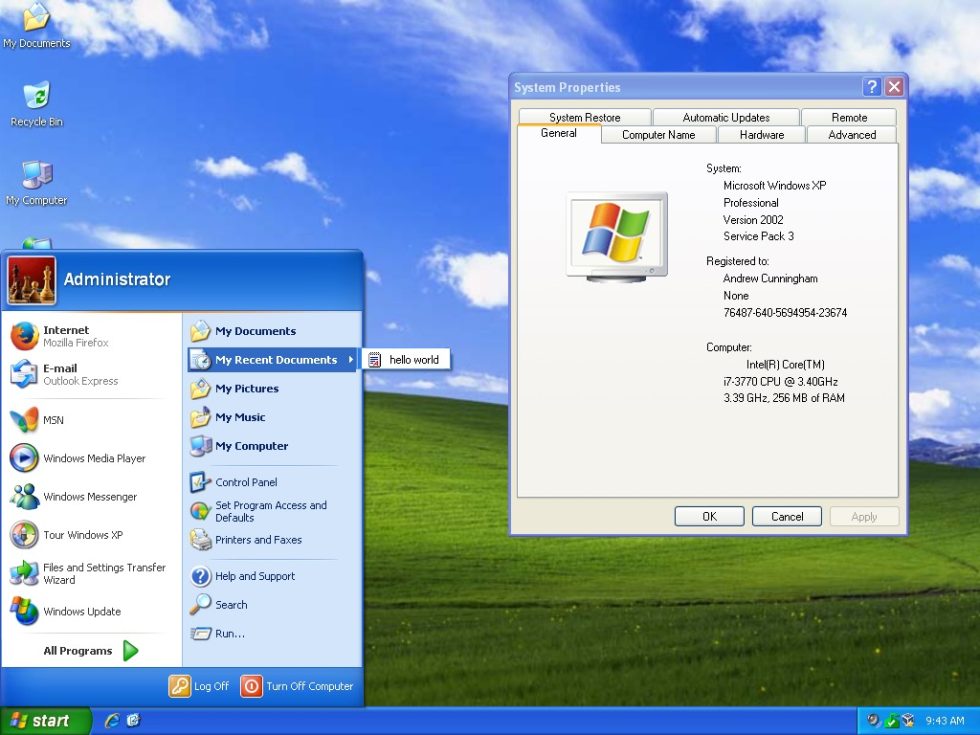The width and height of the screenshot is (980, 735).
Task: Switch to the Computer Name tab
Action: (658, 134)
